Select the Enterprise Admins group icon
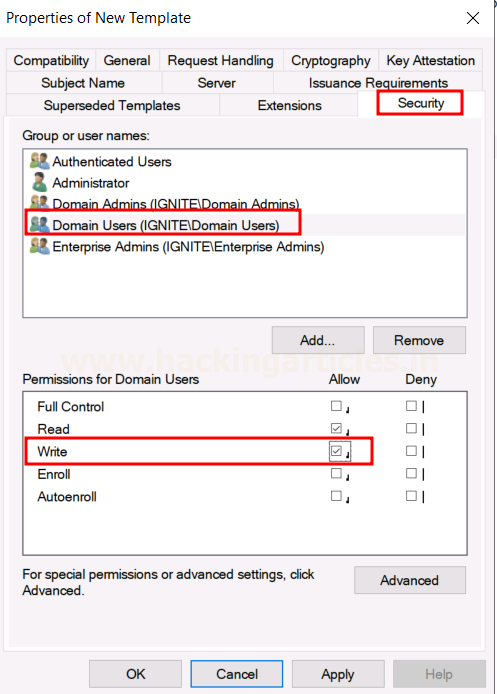This screenshot has height=694, width=497. coord(39,246)
